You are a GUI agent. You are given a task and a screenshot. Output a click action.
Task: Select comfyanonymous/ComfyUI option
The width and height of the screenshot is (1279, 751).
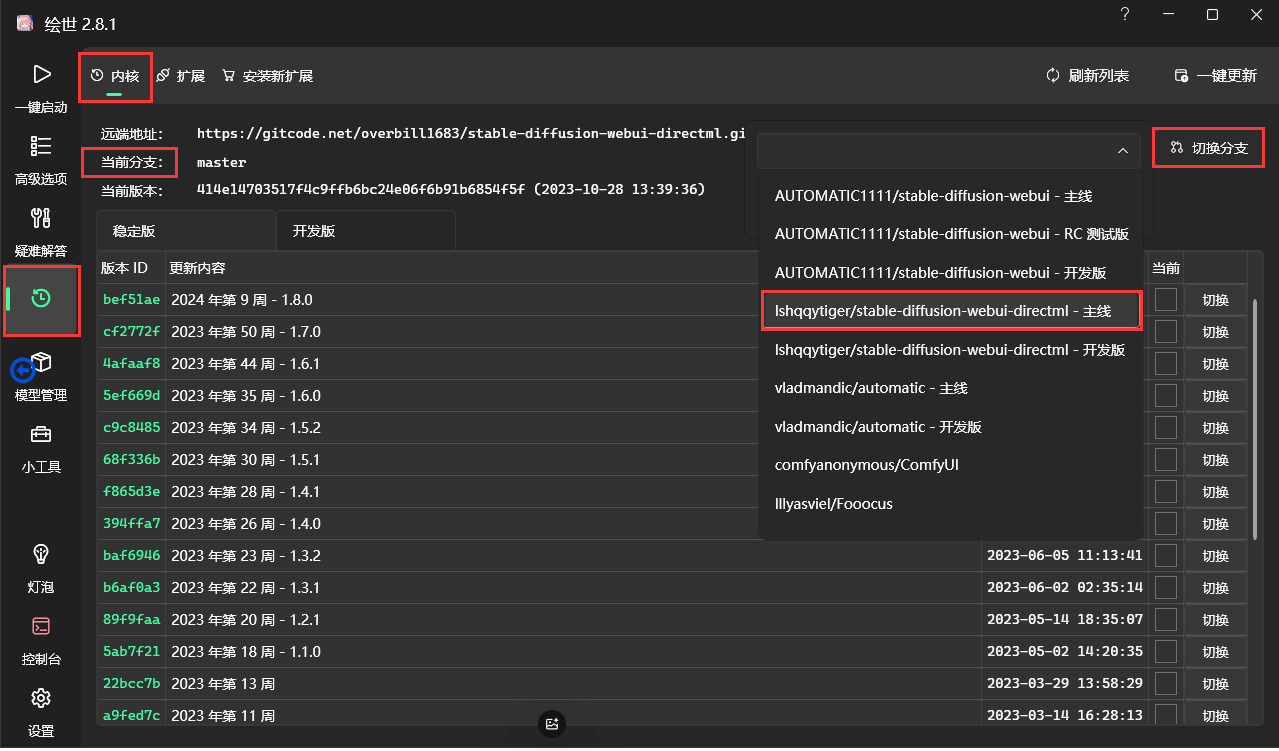pos(951,465)
